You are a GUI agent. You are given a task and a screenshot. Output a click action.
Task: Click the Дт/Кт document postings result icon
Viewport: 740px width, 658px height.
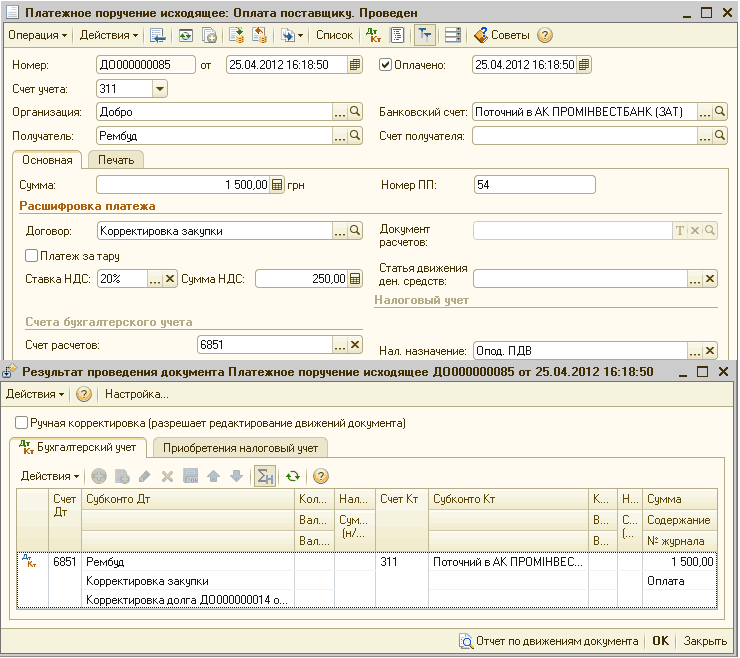pos(373,35)
